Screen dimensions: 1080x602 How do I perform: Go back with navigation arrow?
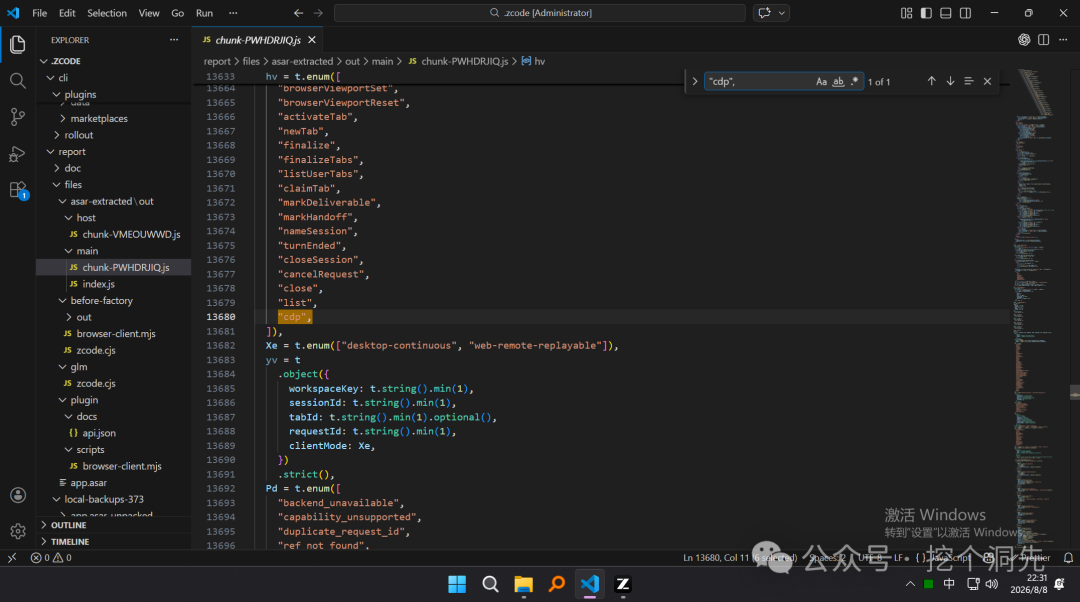pyautogui.click(x=298, y=12)
